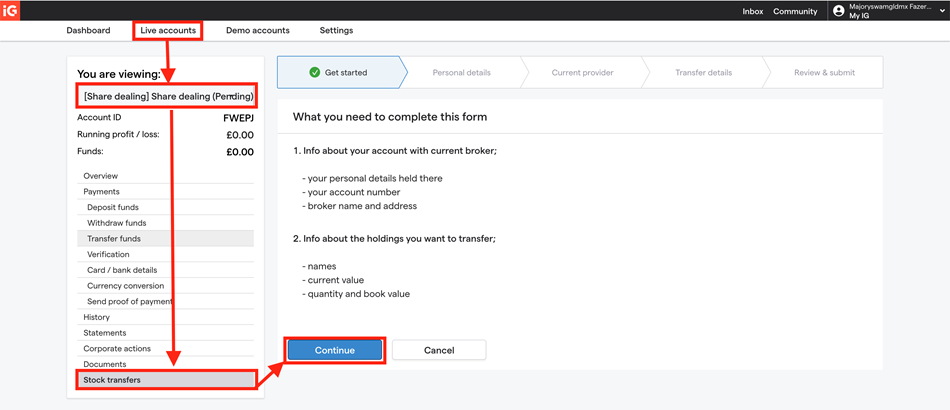Select Transfer funds in sidebar
The image size is (950, 410).
pyautogui.click(x=165, y=239)
